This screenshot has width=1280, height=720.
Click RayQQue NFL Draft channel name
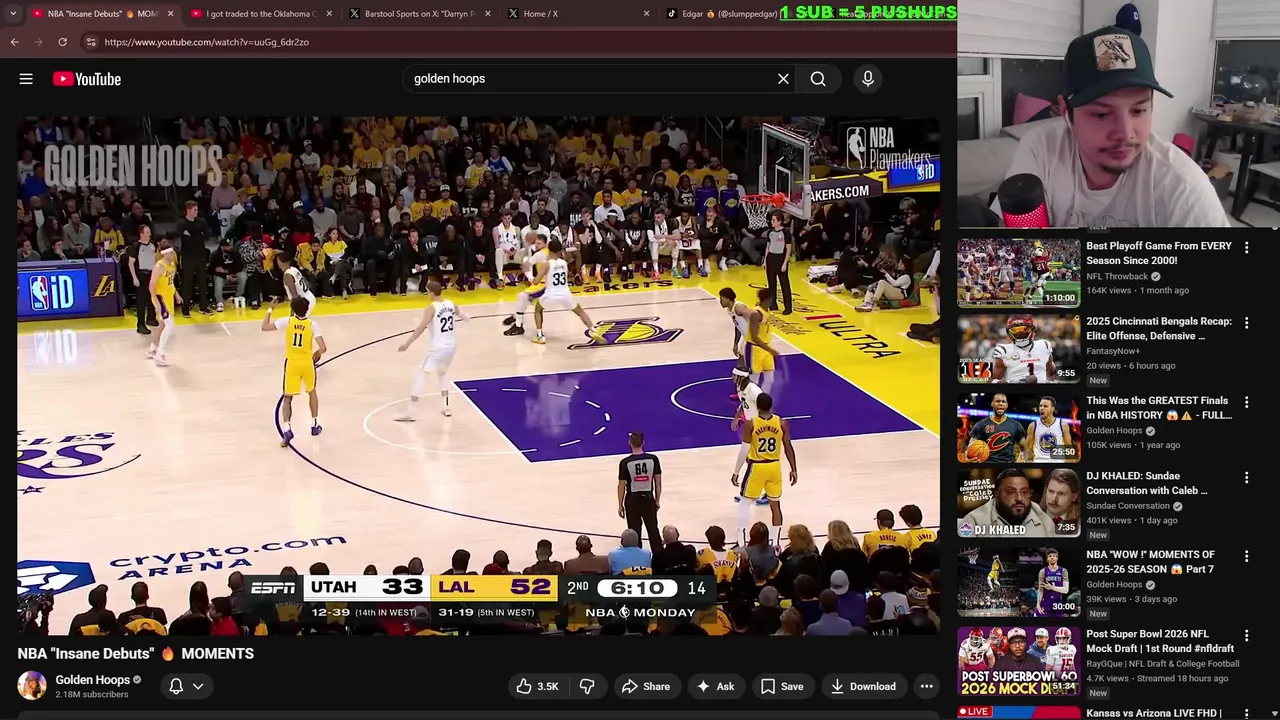pyautogui.click(x=1163, y=663)
